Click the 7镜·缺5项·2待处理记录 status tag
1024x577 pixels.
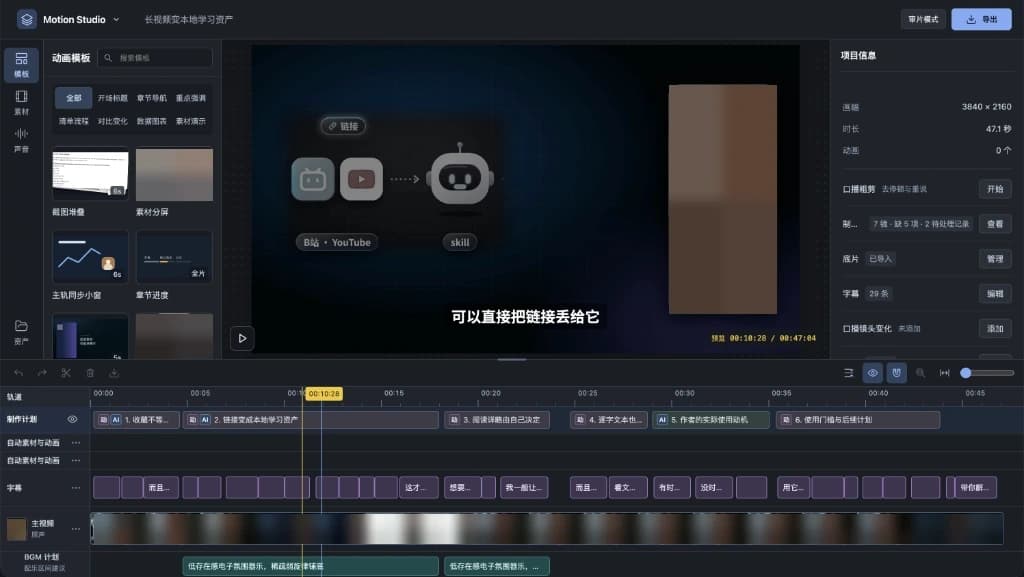[921, 224]
